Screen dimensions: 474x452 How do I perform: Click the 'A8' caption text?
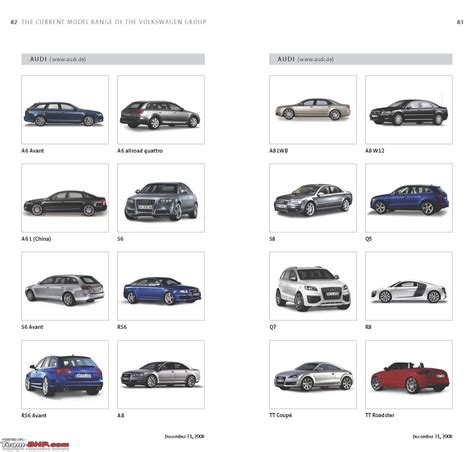[x=121, y=415]
